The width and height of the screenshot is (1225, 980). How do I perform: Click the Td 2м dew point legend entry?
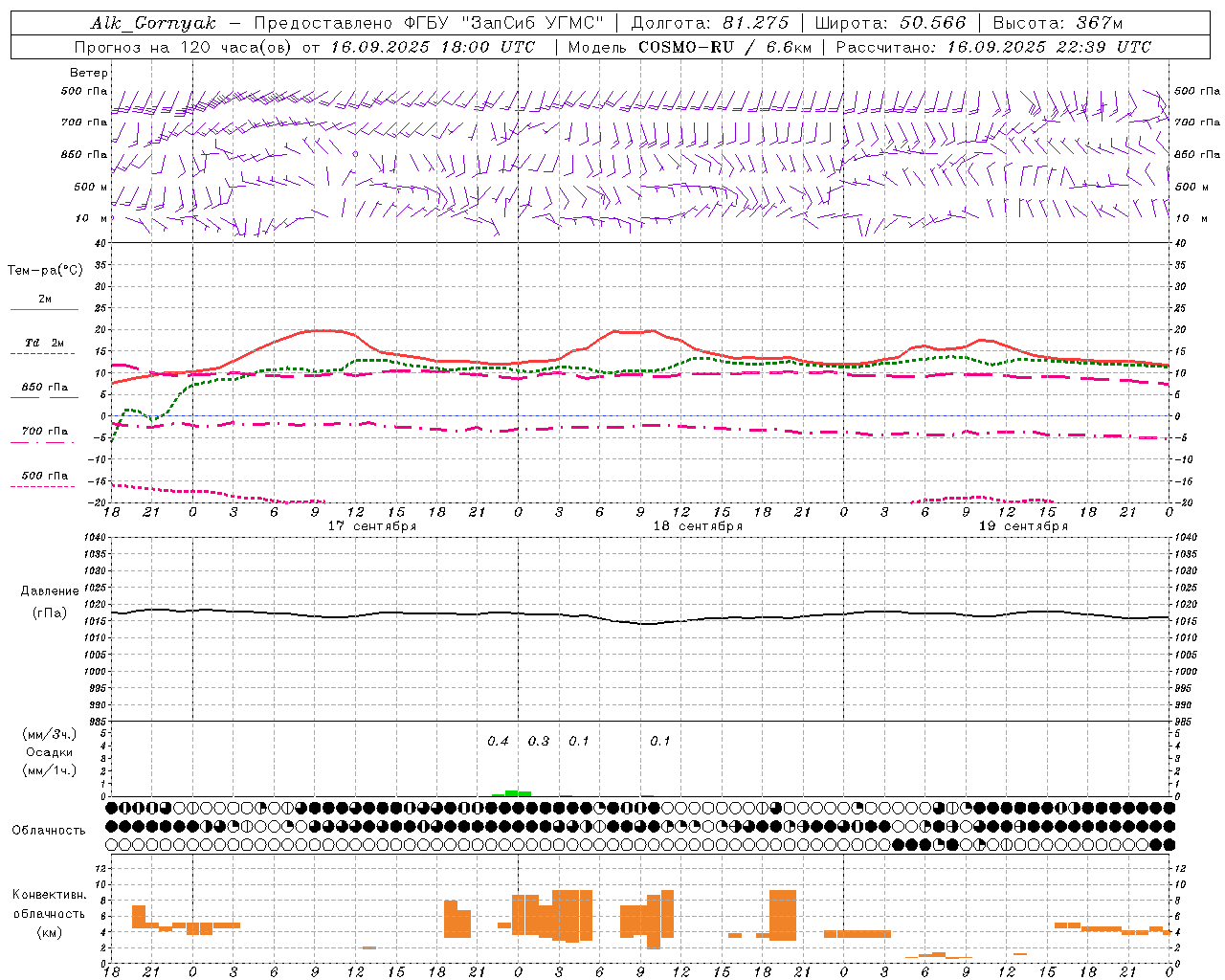[x=45, y=343]
